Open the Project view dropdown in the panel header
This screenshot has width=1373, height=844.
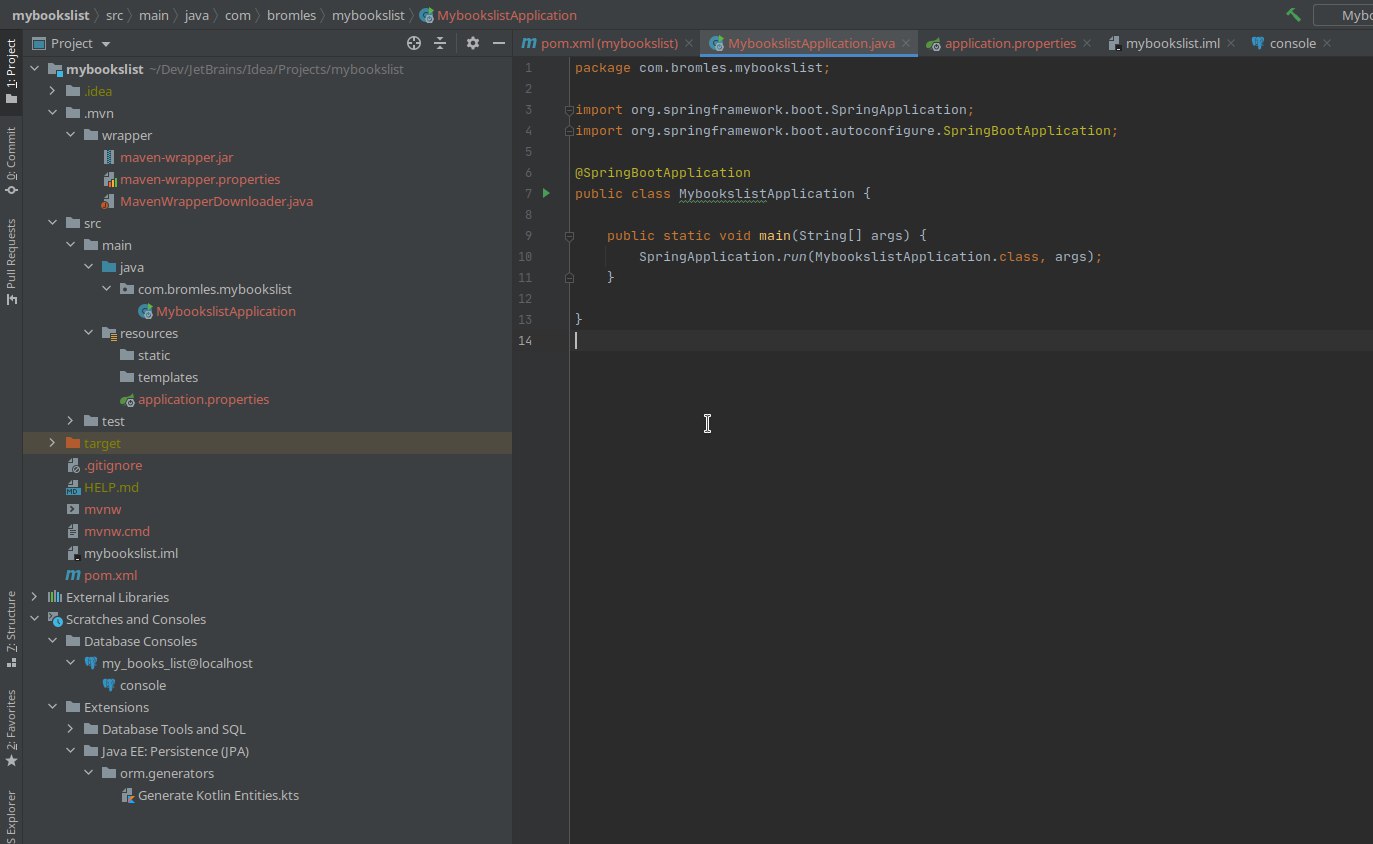[72, 43]
